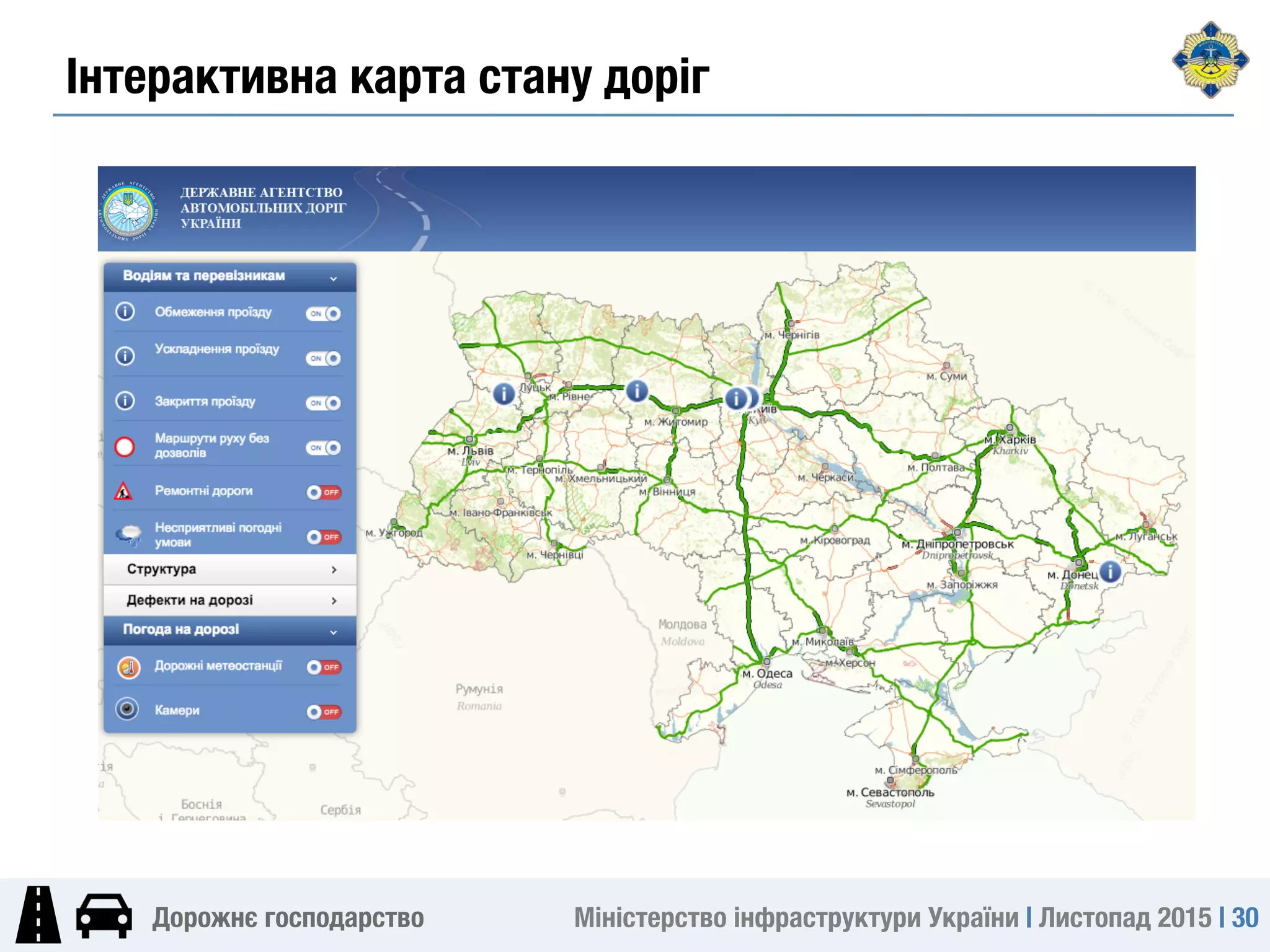Click the м. Одеса city label
This screenshot has height=952, width=1270.
coord(768,673)
